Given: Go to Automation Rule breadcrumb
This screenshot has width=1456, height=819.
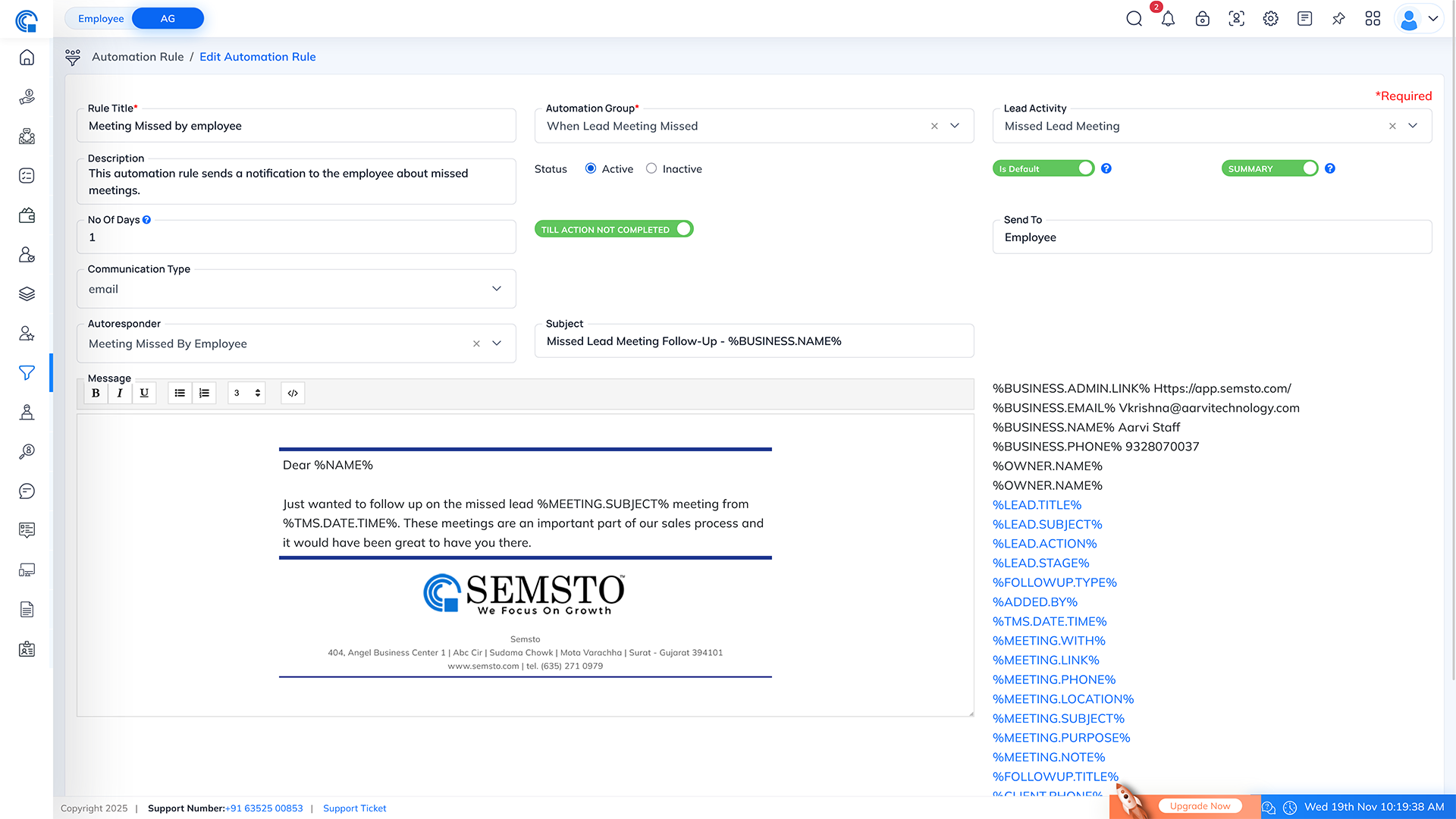Looking at the screenshot, I should click(x=138, y=57).
